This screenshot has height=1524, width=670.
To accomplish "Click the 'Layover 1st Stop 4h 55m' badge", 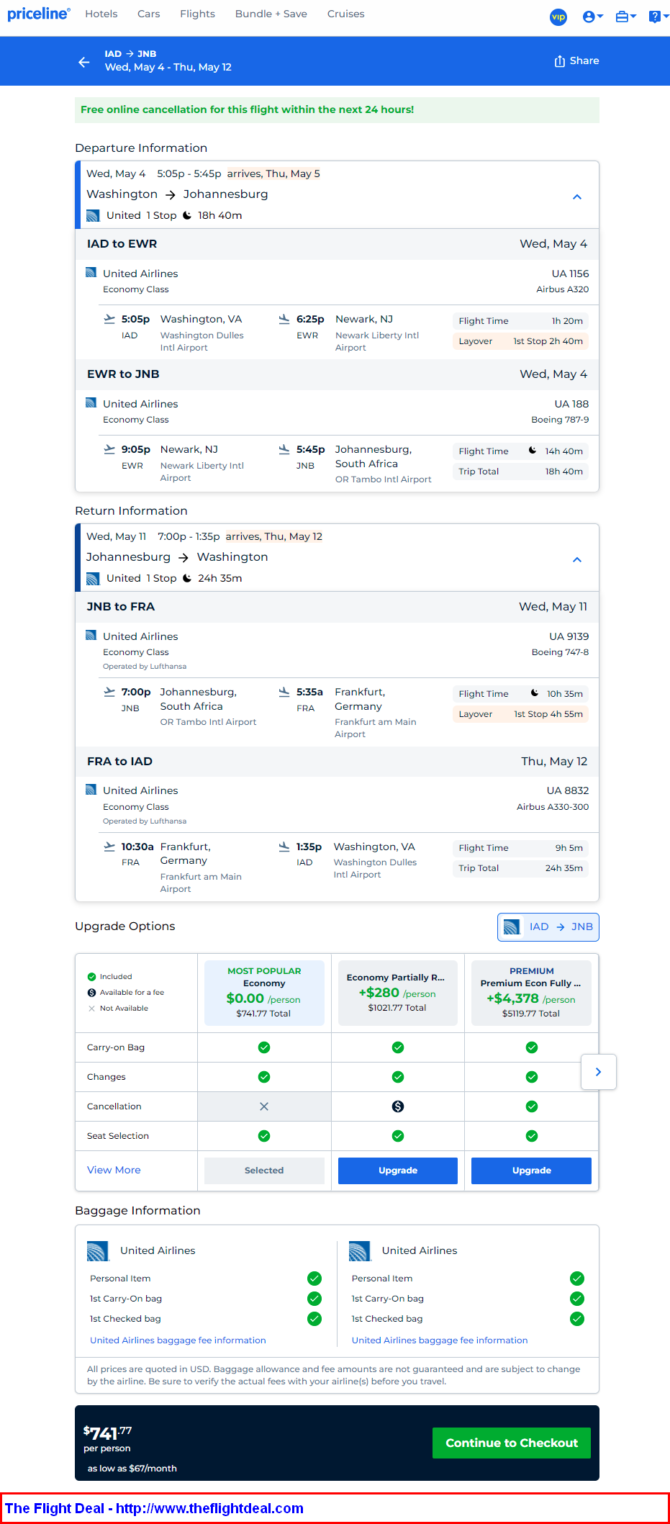I will tap(521, 714).
